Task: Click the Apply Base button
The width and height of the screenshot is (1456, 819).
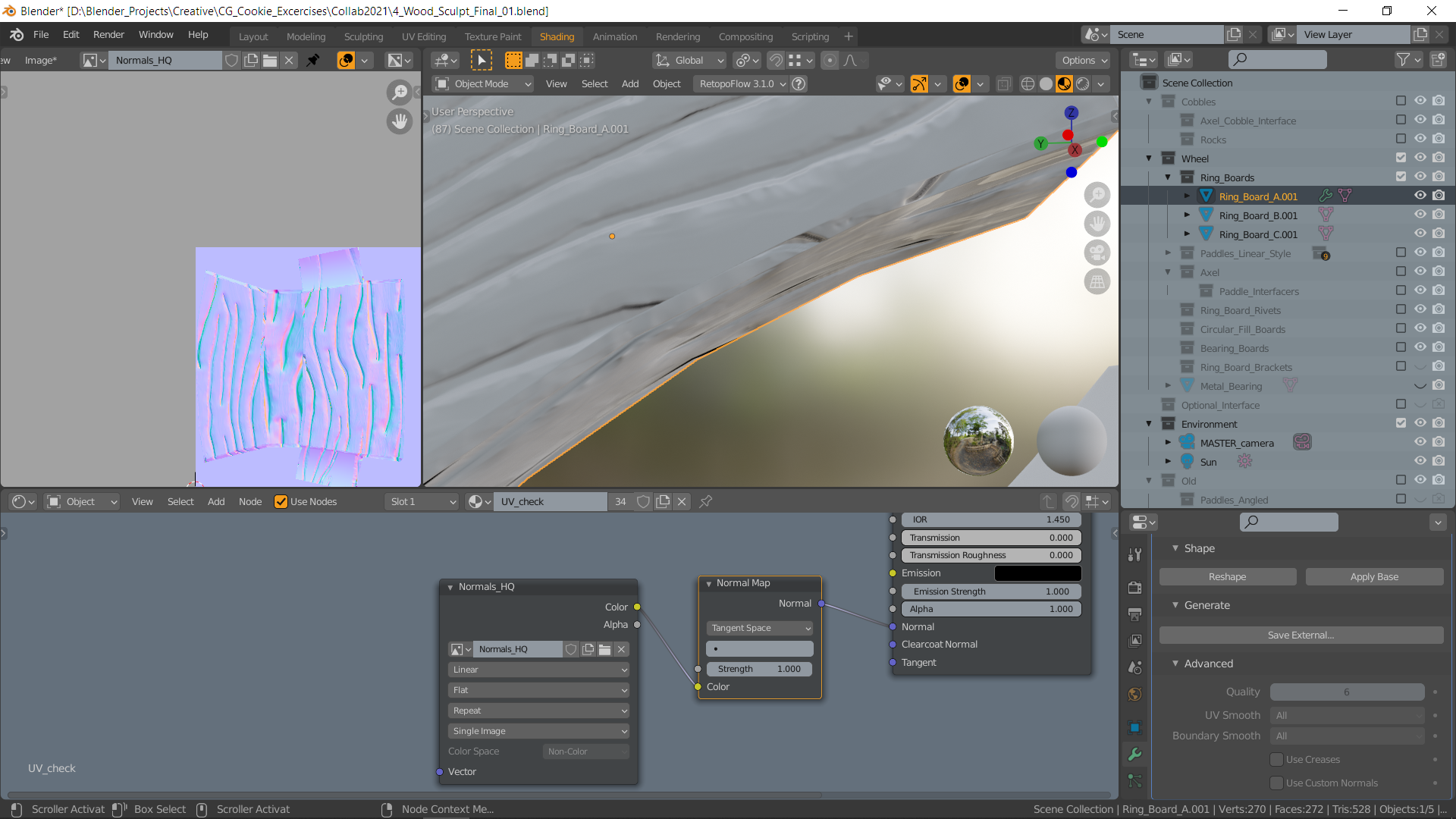Action: coord(1373,577)
